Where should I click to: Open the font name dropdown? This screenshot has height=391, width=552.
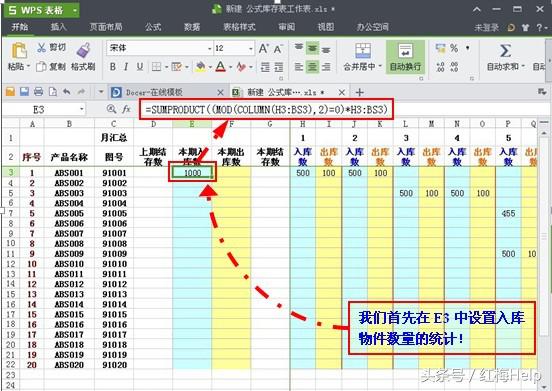tap(210, 49)
